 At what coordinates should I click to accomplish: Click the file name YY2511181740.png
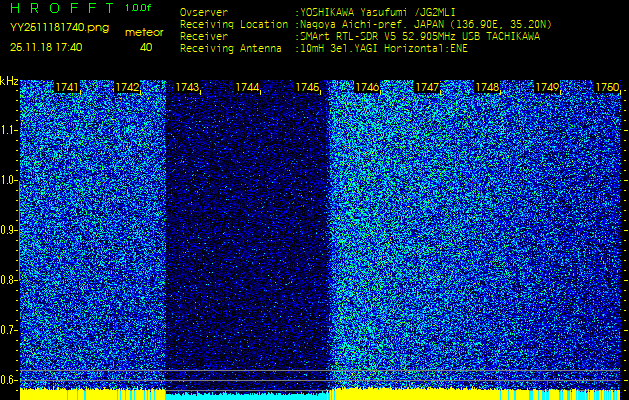59,28
